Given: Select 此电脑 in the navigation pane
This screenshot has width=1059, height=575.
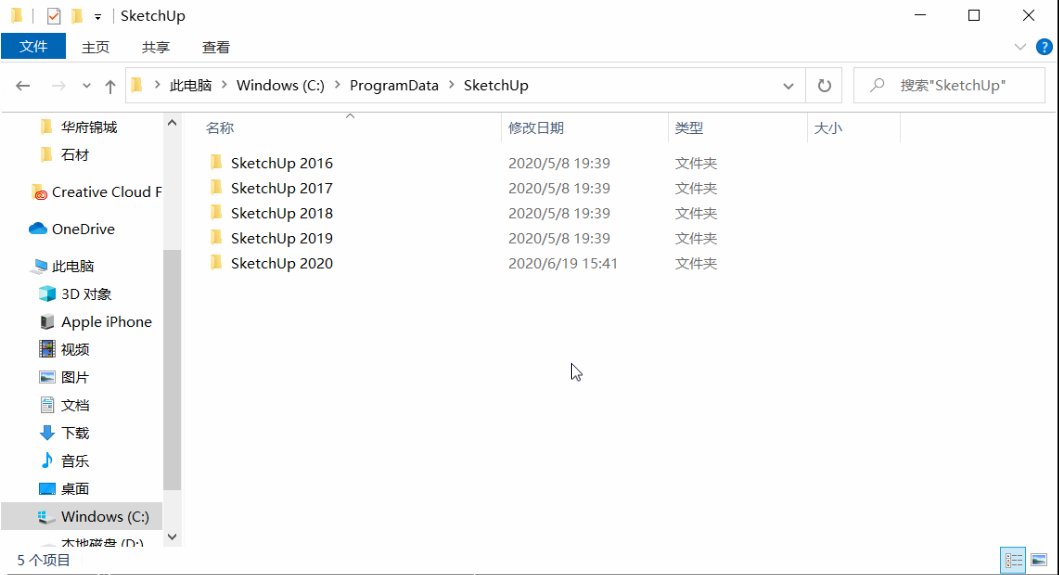Looking at the screenshot, I should pos(73,266).
